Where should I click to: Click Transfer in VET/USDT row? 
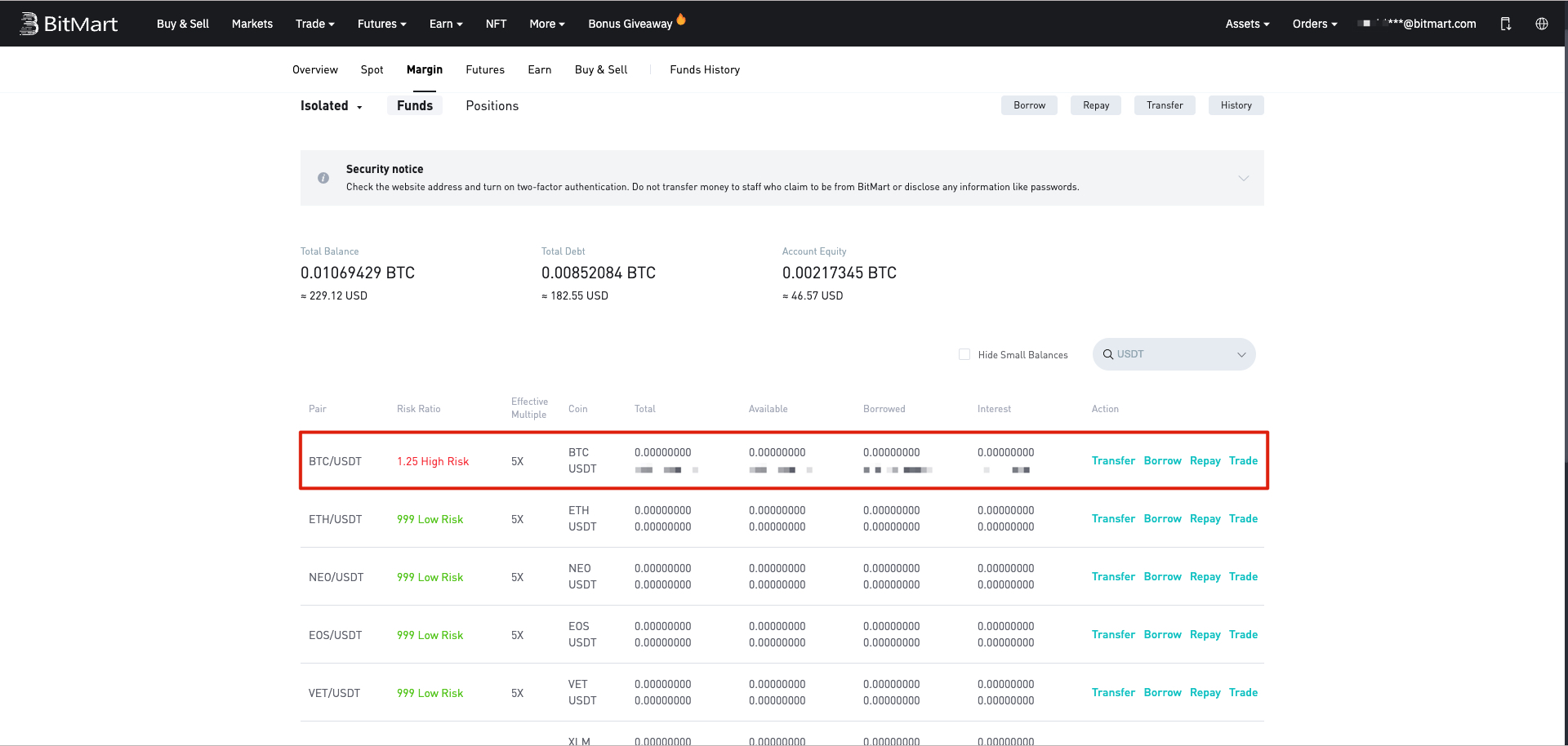pyautogui.click(x=1113, y=693)
